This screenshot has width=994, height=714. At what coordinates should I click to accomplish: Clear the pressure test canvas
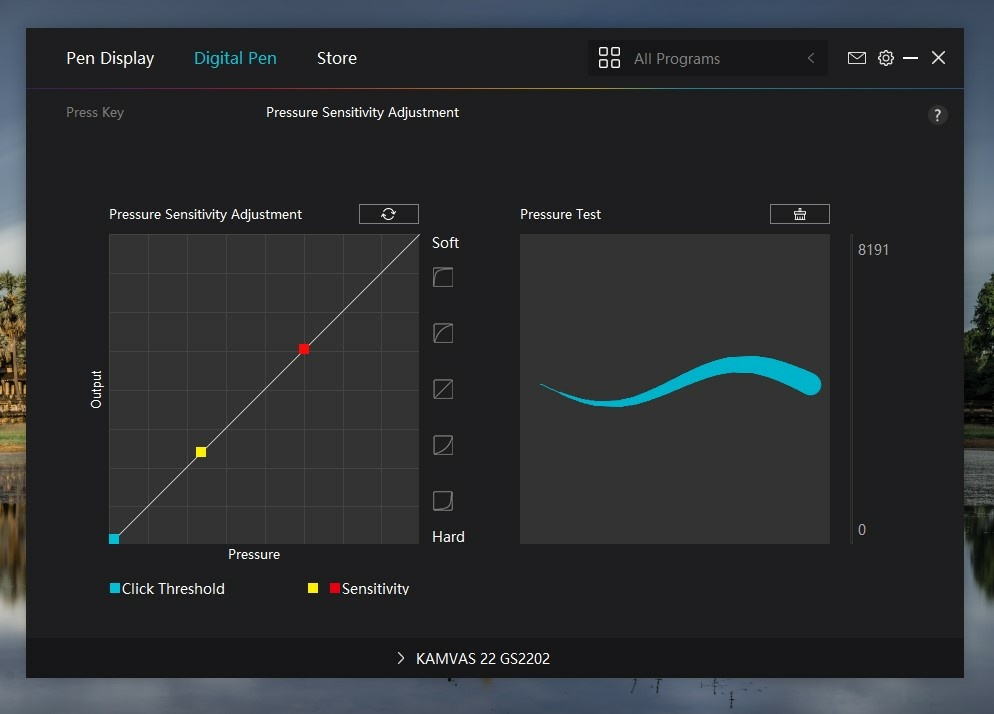pyautogui.click(x=799, y=214)
